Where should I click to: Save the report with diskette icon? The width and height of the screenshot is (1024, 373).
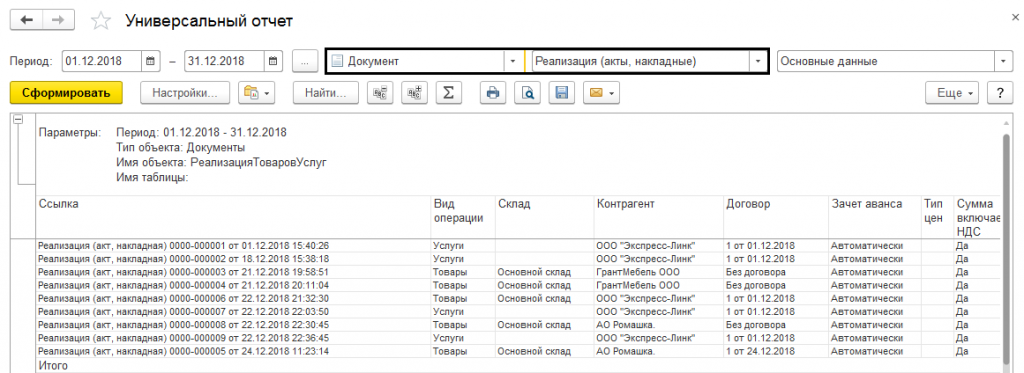tap(561, 93)
